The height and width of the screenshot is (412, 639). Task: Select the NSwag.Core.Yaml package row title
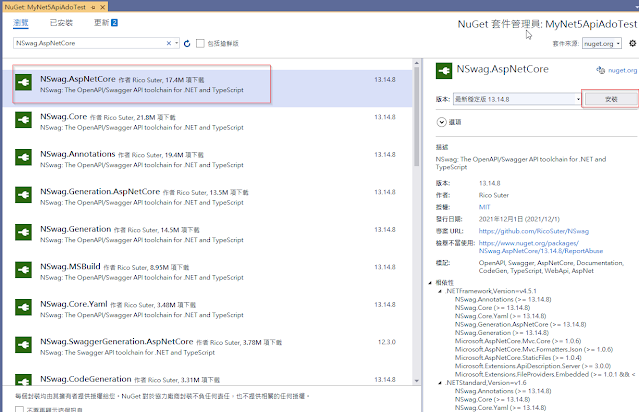(x=74, y=304)
